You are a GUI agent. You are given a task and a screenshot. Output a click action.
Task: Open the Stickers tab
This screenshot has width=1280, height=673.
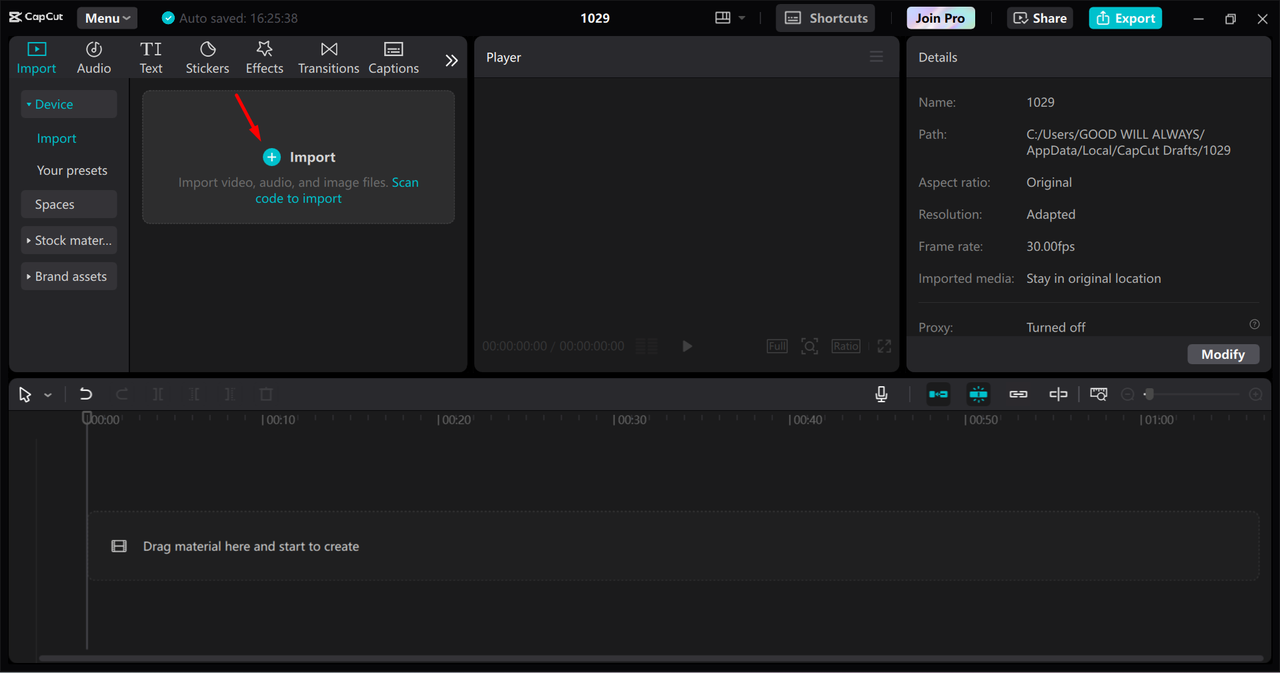point(207,58)
